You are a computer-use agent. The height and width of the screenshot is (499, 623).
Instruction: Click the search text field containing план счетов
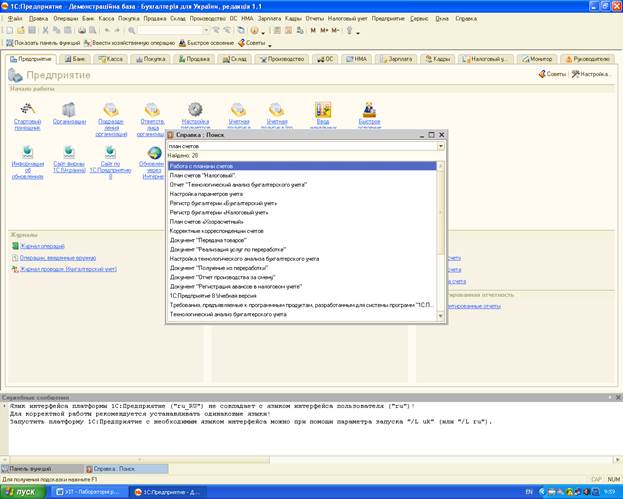click(x=302, y=146)
